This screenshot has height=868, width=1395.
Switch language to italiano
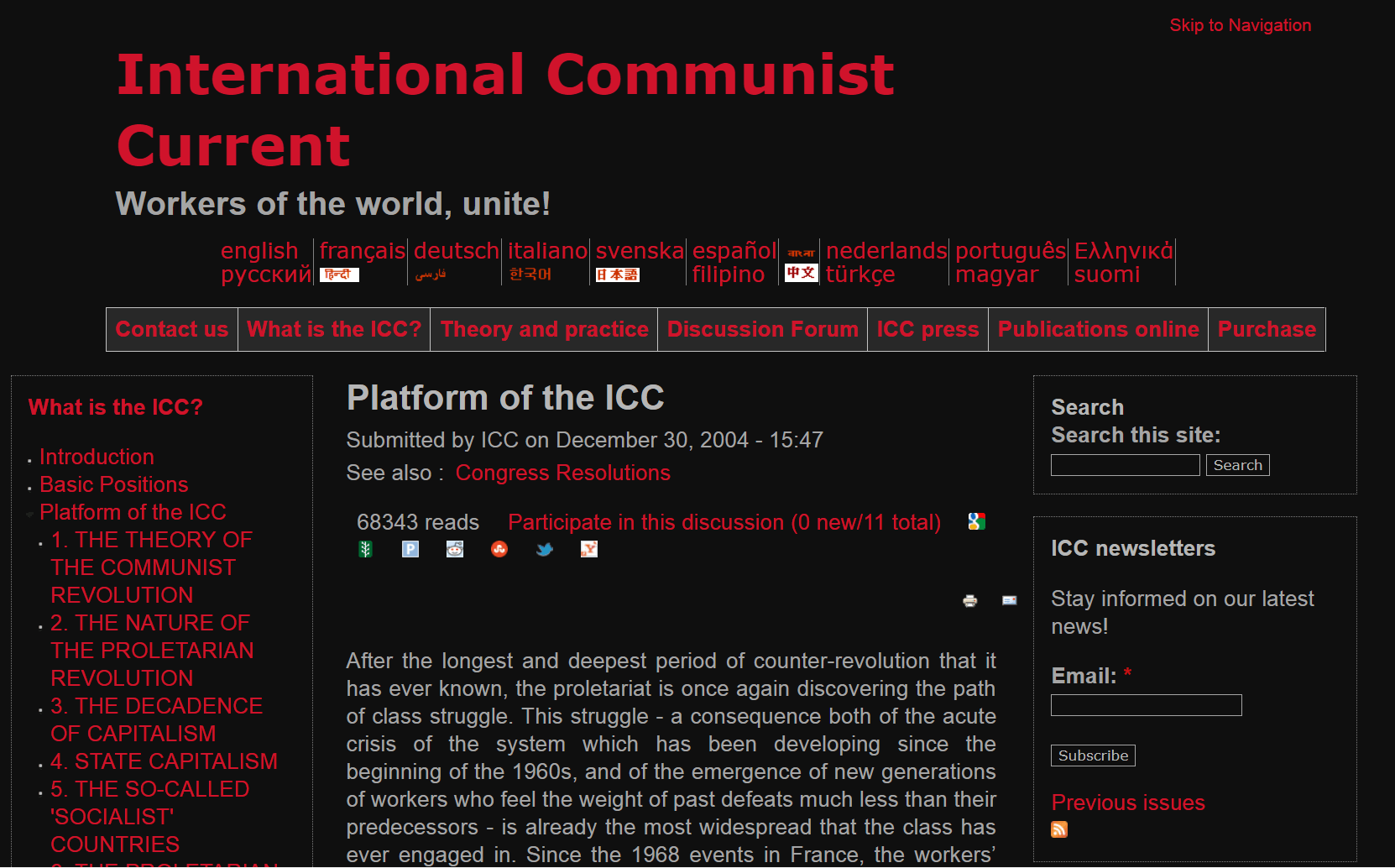[547, 250]
